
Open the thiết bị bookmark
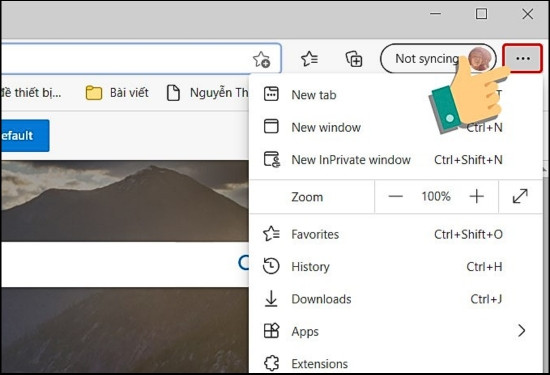tap(31, 93)
